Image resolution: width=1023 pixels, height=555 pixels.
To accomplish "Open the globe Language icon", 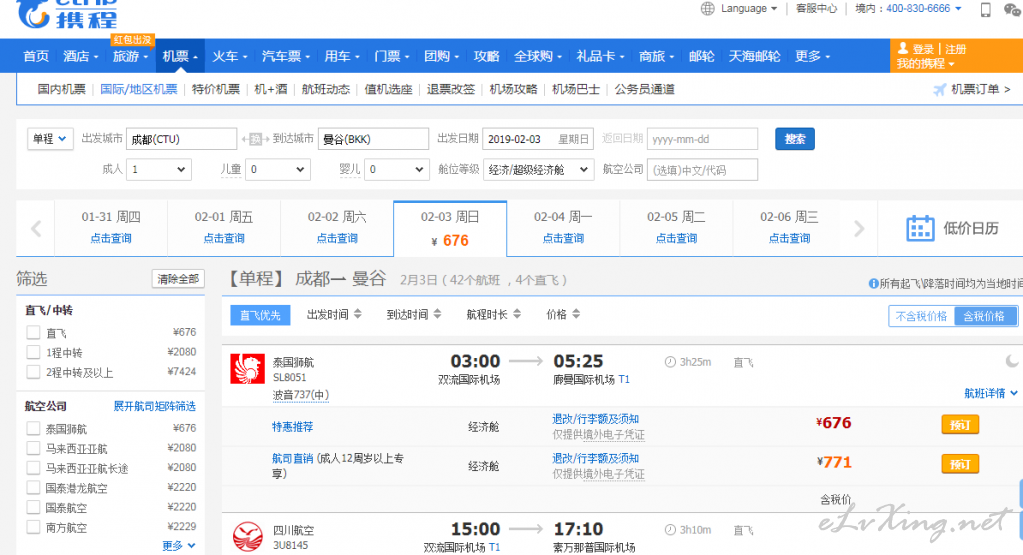I will 708,8.
